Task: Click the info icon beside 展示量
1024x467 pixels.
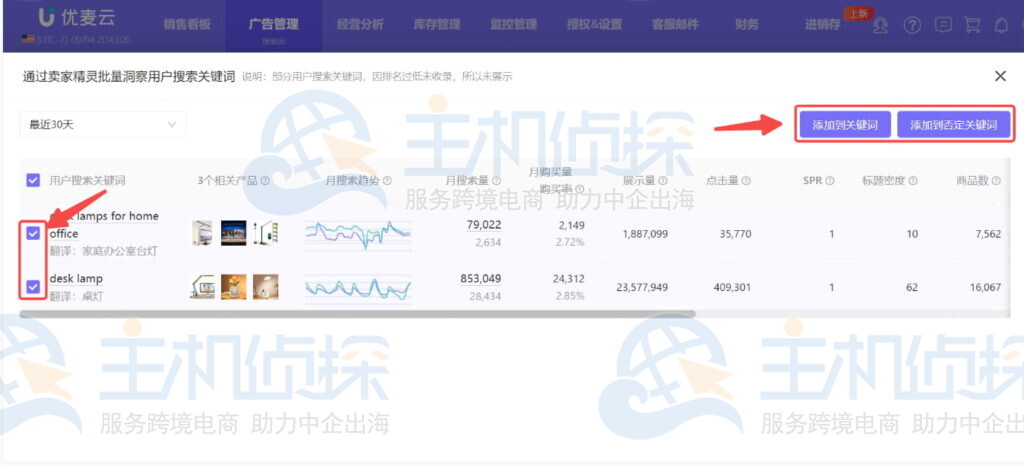Action: pos(663,181)
